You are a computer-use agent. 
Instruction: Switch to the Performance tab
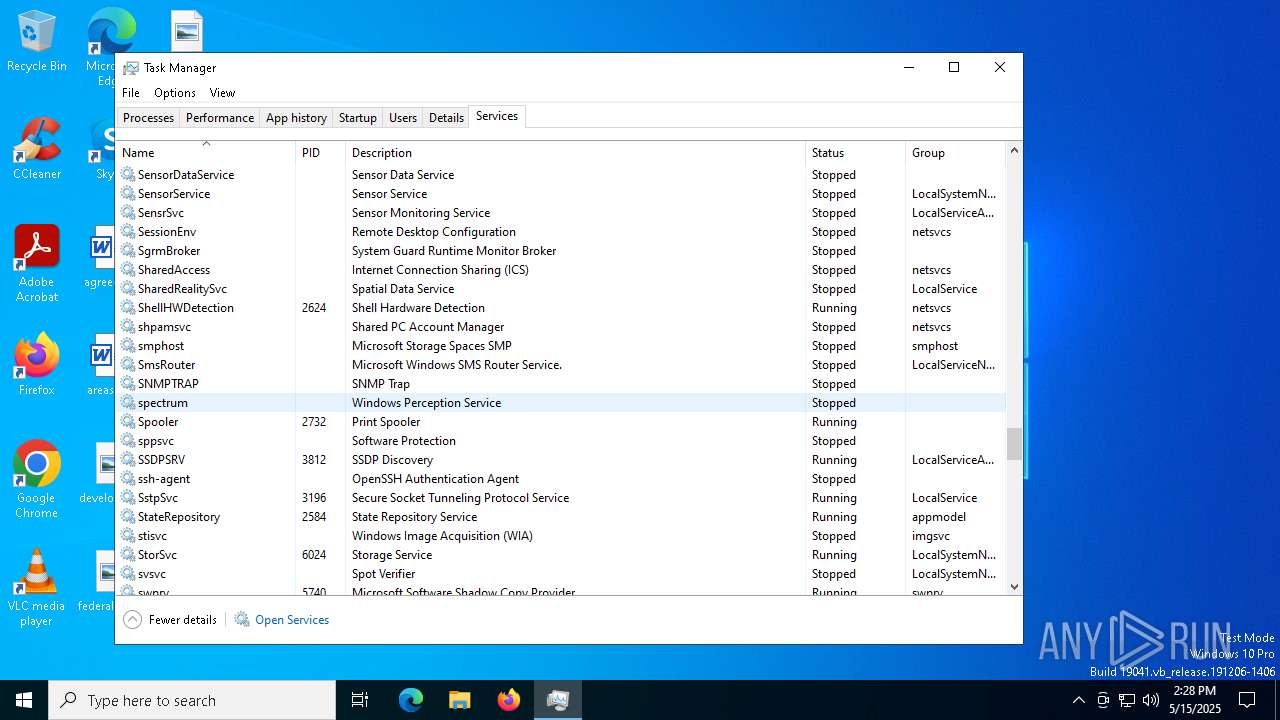(220, 118)
